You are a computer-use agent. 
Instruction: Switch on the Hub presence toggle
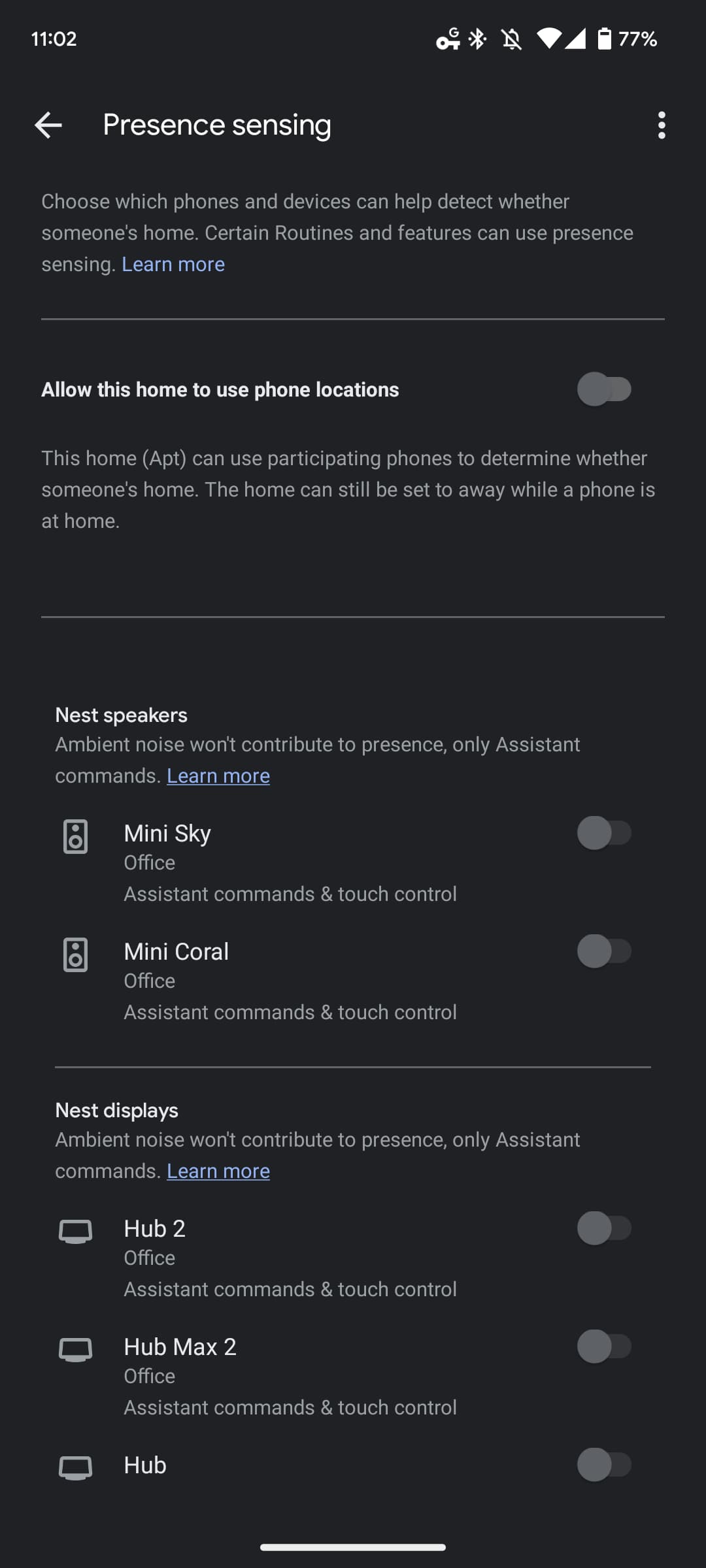click(x=604, y=1465)
